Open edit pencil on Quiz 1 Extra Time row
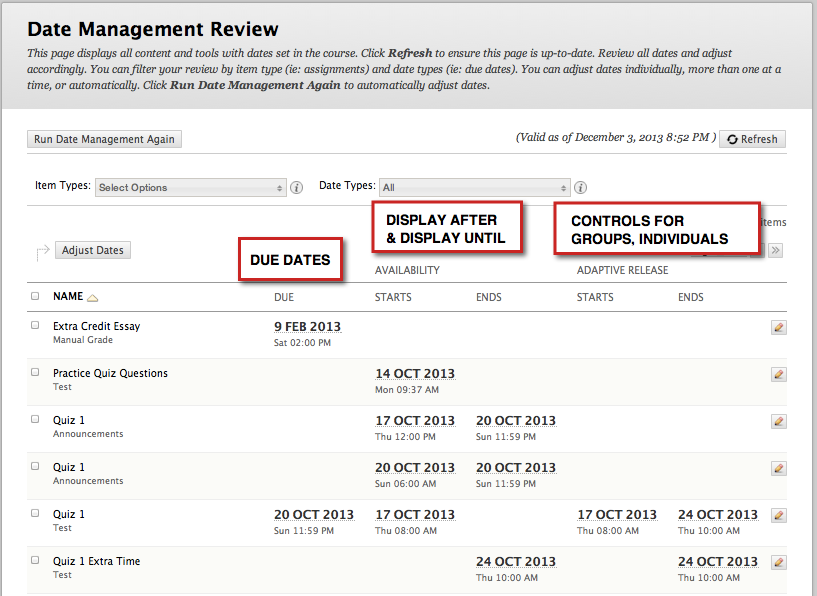817x596 pixels. (x=778, y=562)
